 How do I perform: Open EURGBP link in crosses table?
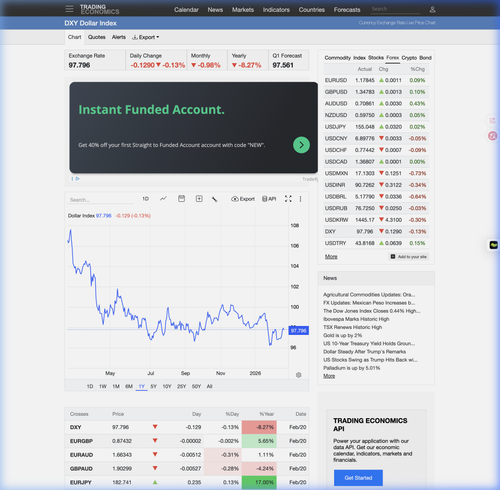click(81, 441)
